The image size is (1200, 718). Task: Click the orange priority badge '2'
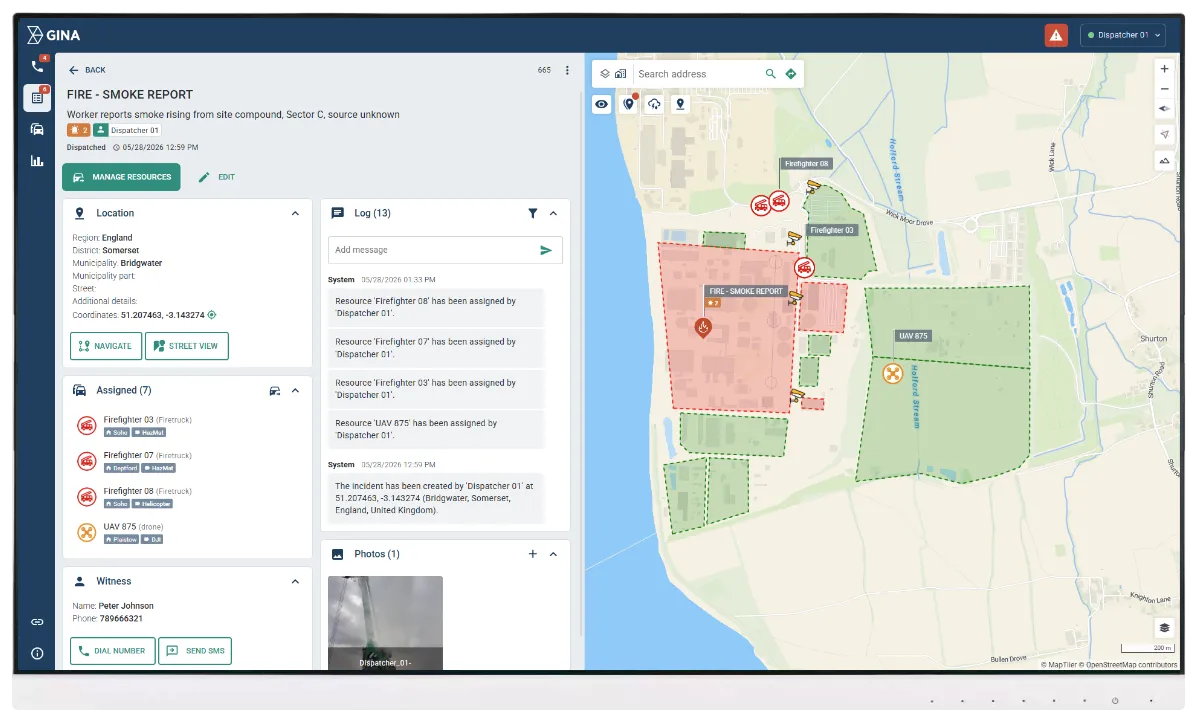point(79,130)
